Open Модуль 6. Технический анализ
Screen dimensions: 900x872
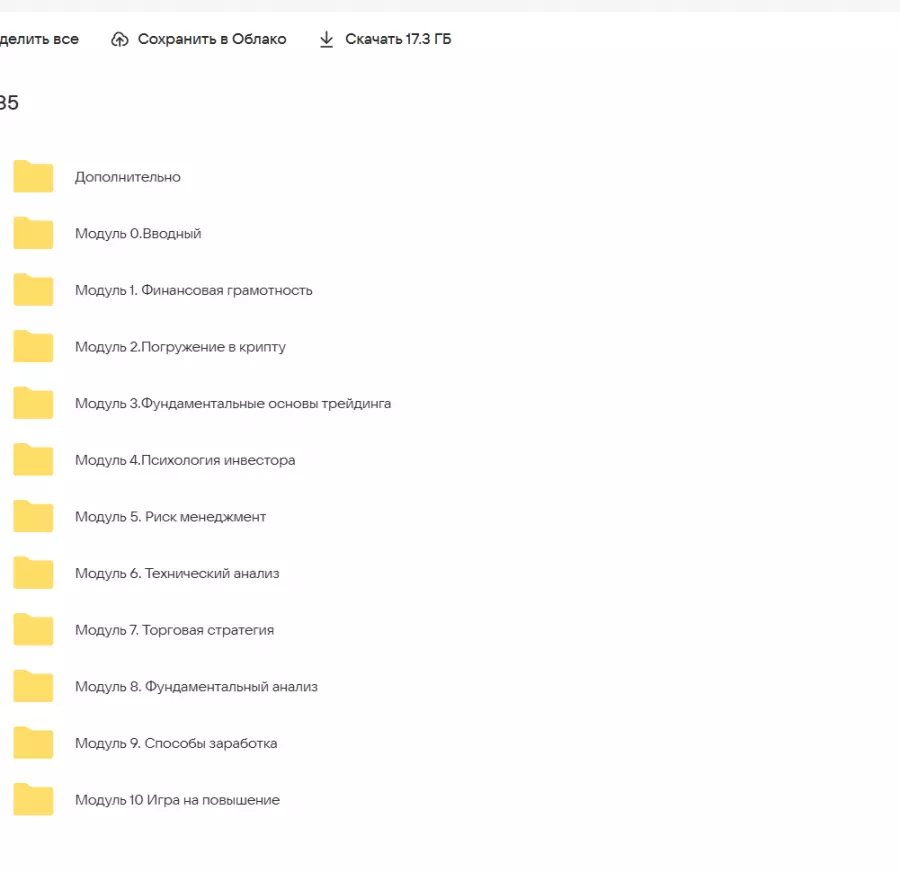pyautogui.click(x=177, y=574)
